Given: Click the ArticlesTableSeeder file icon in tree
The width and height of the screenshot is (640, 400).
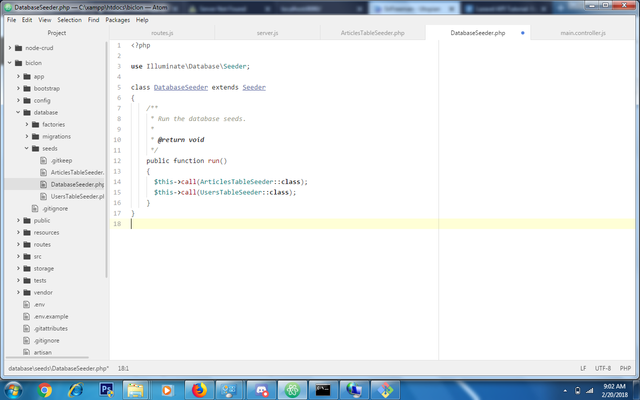Looking at the screenshot, I should pos(43,172).
